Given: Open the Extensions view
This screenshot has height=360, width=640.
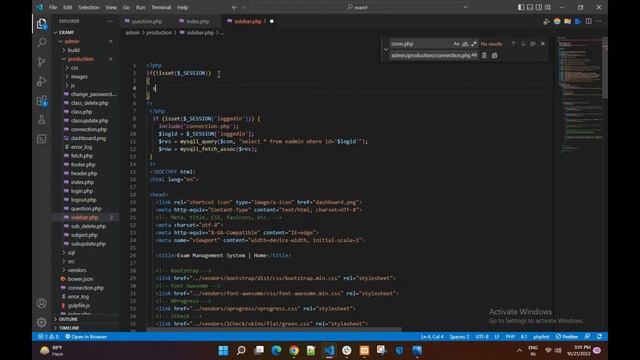Looking at the screenshot, I should coord(42,100).
